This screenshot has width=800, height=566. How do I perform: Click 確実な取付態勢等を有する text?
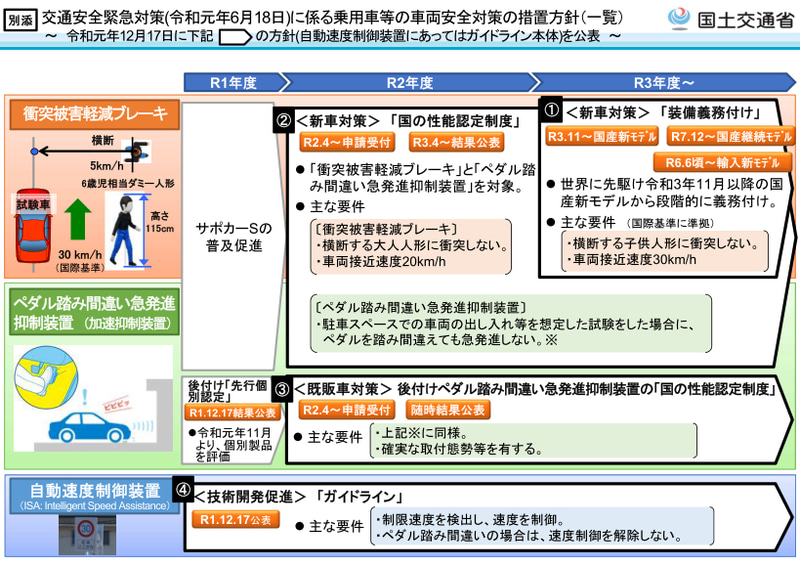459,450
